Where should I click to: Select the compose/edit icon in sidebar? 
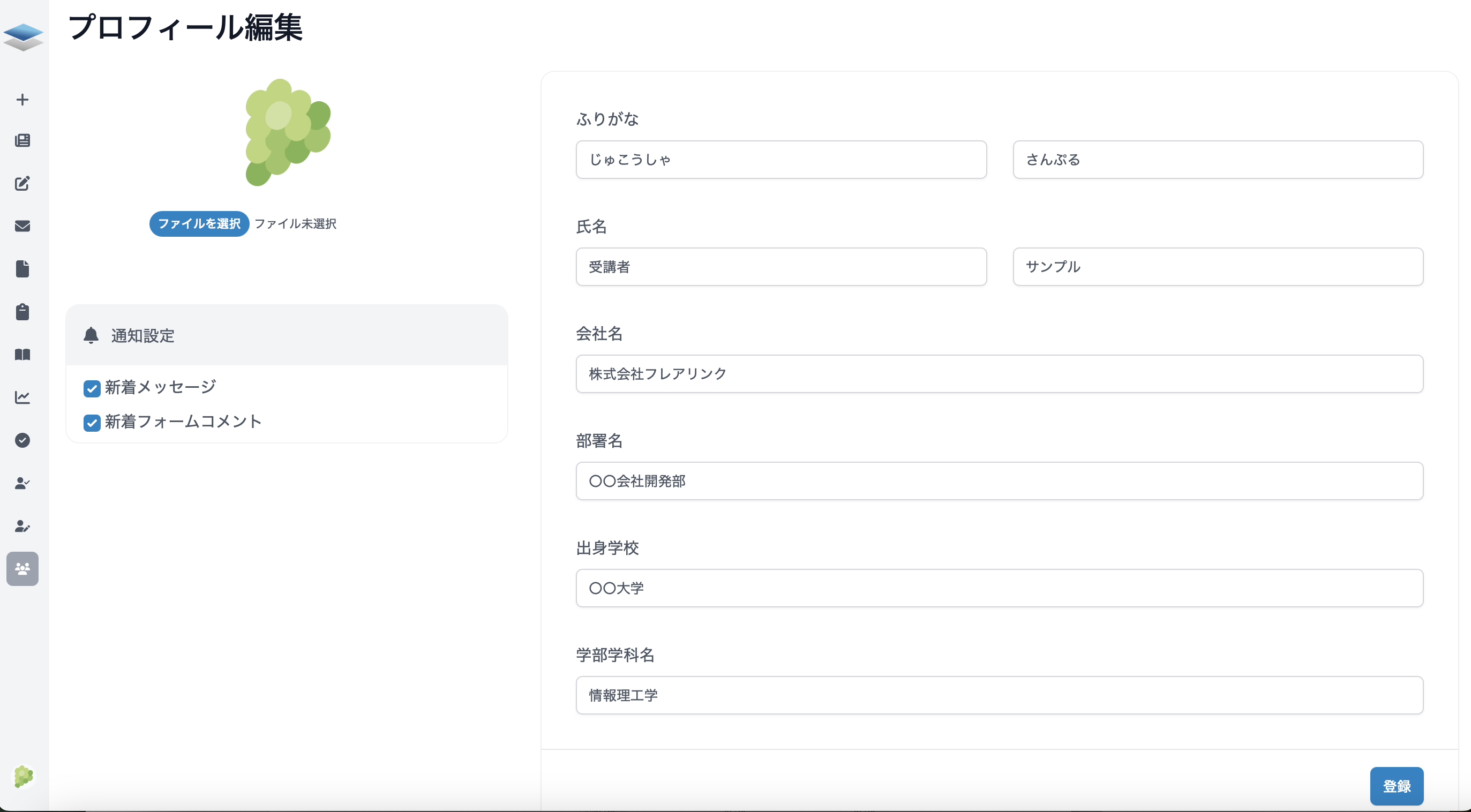coord(22,184)
